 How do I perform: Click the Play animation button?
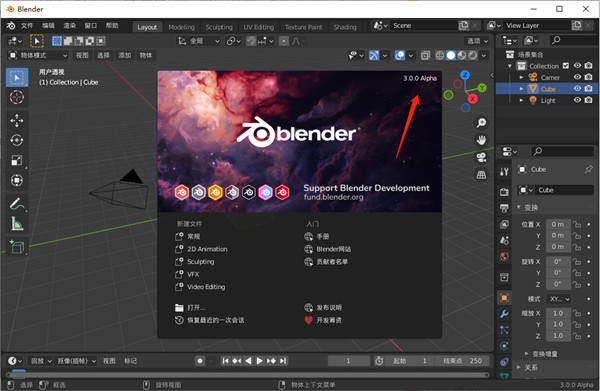coord(259,361)
